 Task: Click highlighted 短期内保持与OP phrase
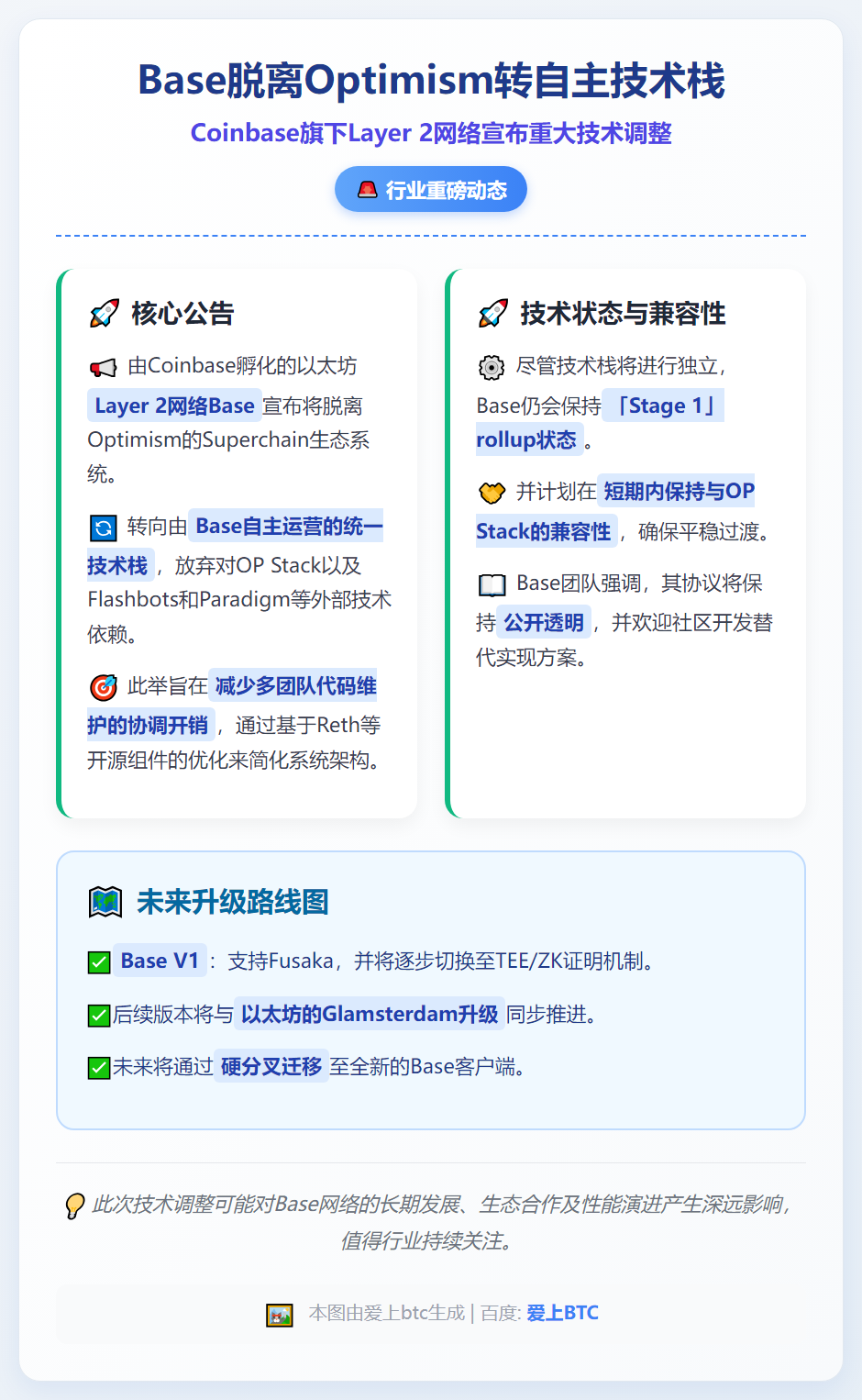[x=677, y=491]
